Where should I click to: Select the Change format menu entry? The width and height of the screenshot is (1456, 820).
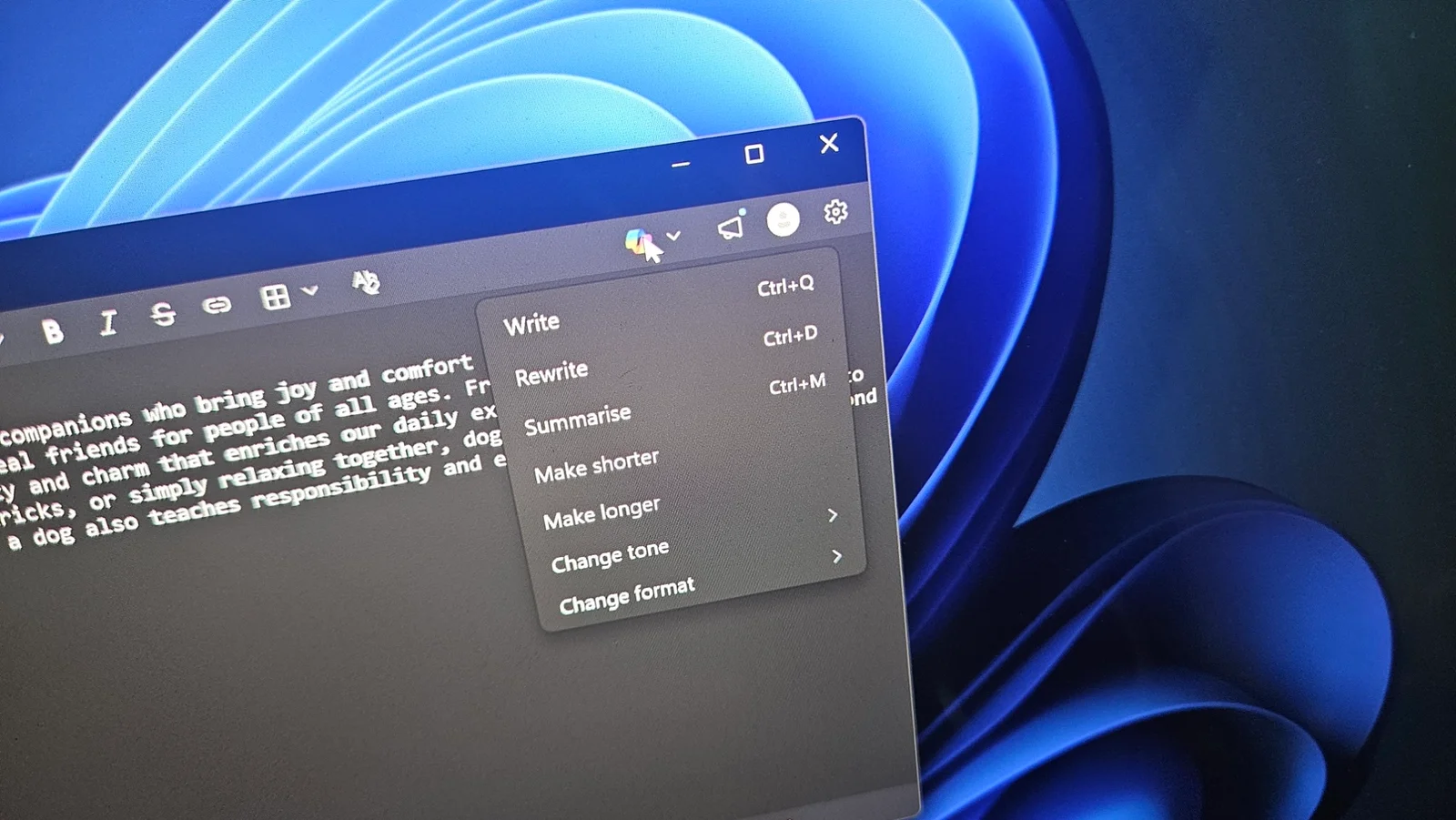(627, 596)
